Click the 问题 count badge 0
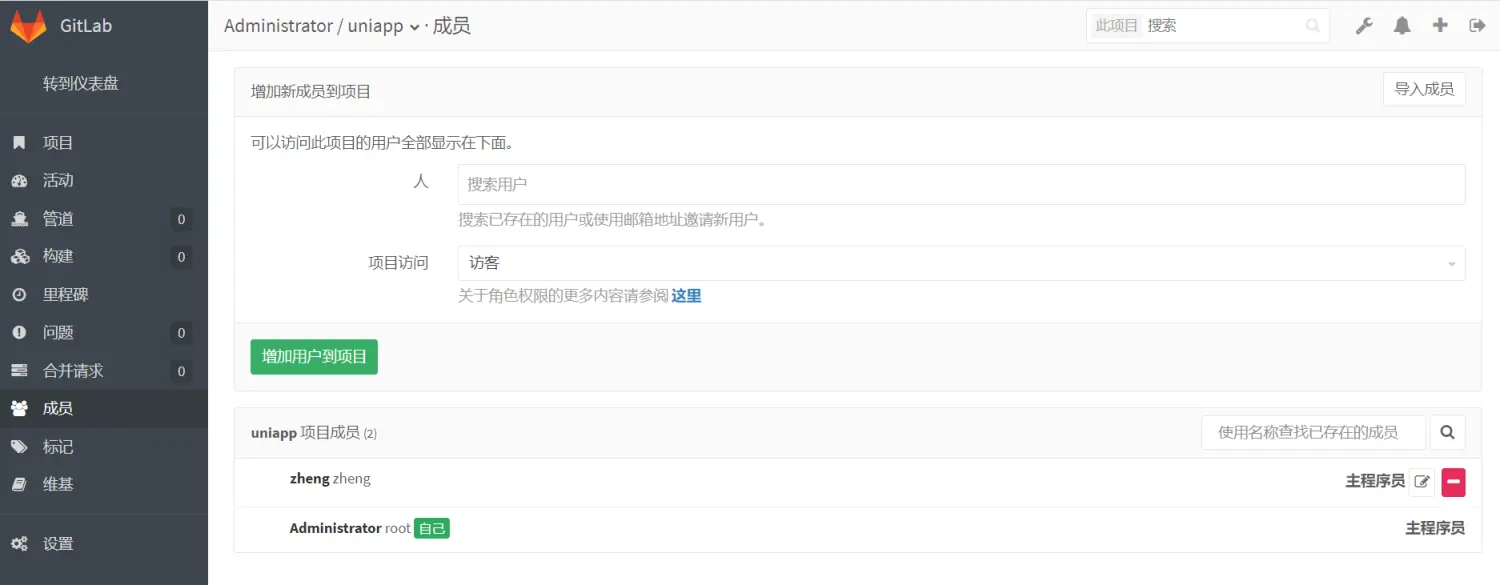The width and height of the screenshot is (1500, 585). click(181, 333)
